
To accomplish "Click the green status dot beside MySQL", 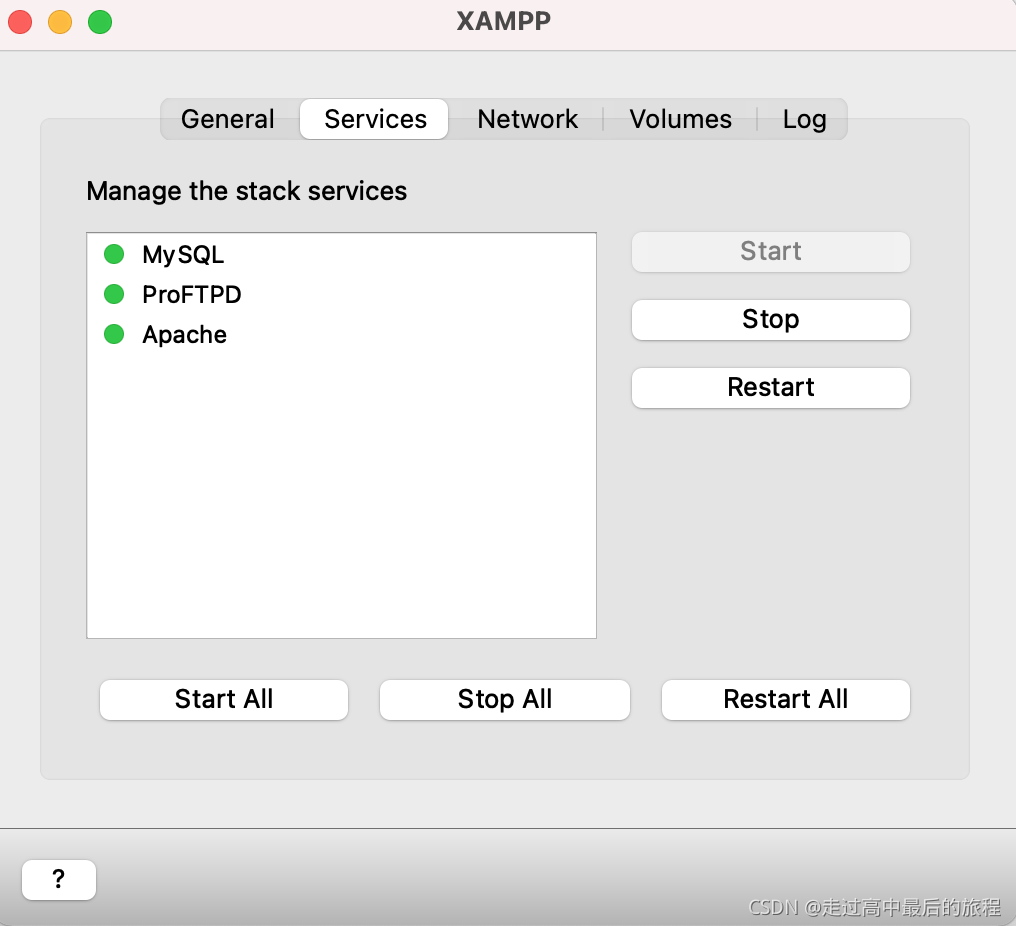I will [114, 254].
